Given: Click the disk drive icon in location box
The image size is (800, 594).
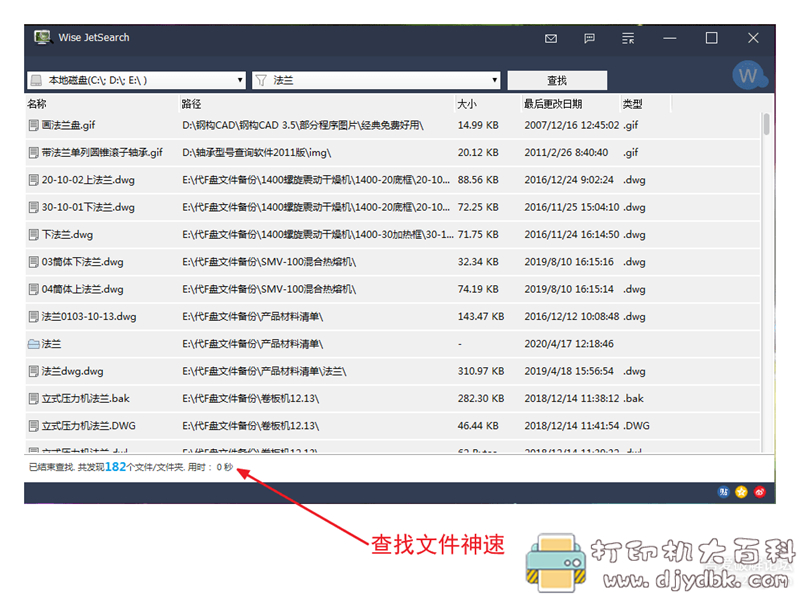Looking at the screenshot, I should [x=36, y=81].
